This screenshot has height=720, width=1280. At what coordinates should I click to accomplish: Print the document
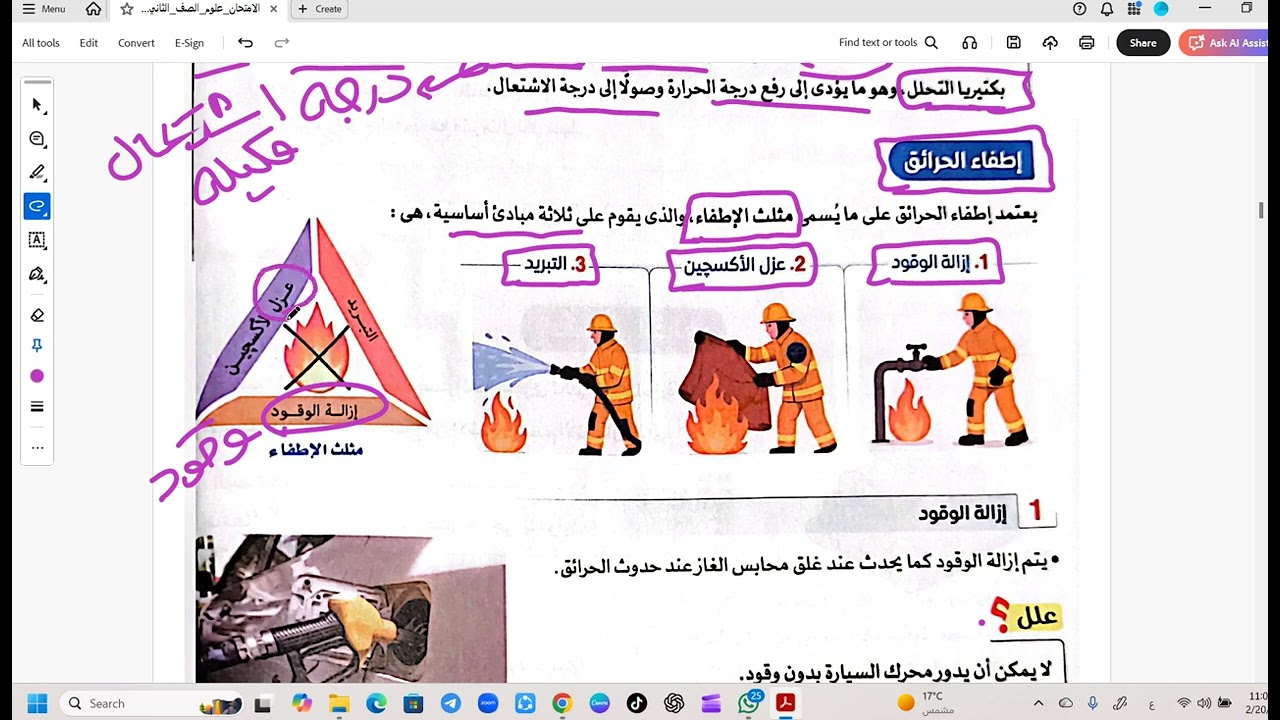1087,43
